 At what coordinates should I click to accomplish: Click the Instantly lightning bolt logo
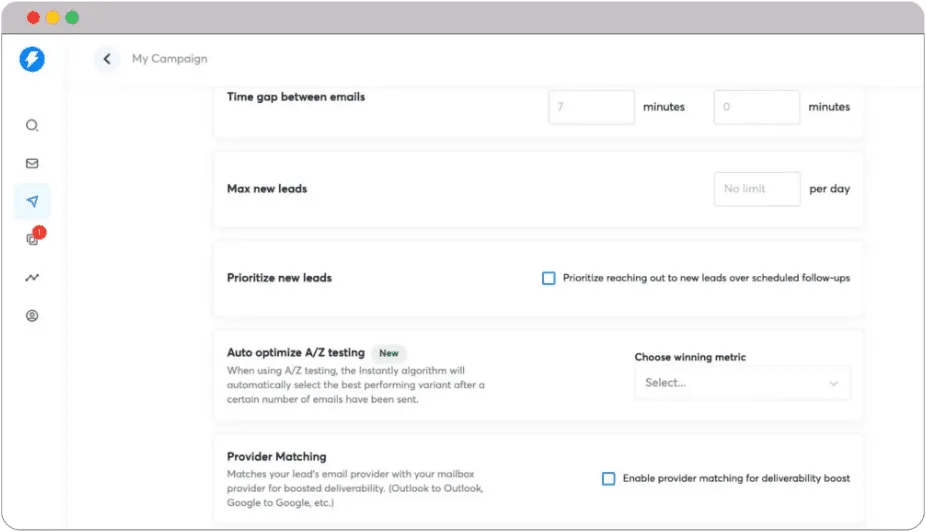point(32,60)
